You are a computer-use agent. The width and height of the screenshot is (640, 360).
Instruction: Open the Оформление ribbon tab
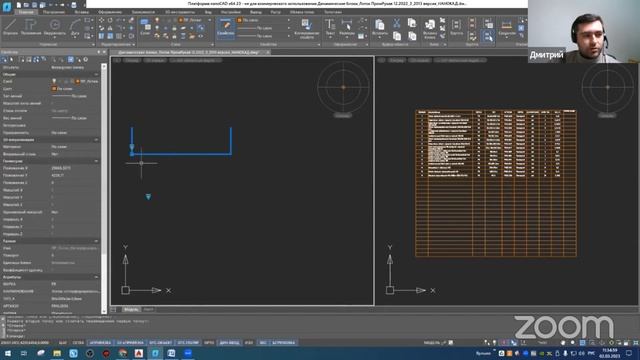pyautogui.click(x=110, y=12)
